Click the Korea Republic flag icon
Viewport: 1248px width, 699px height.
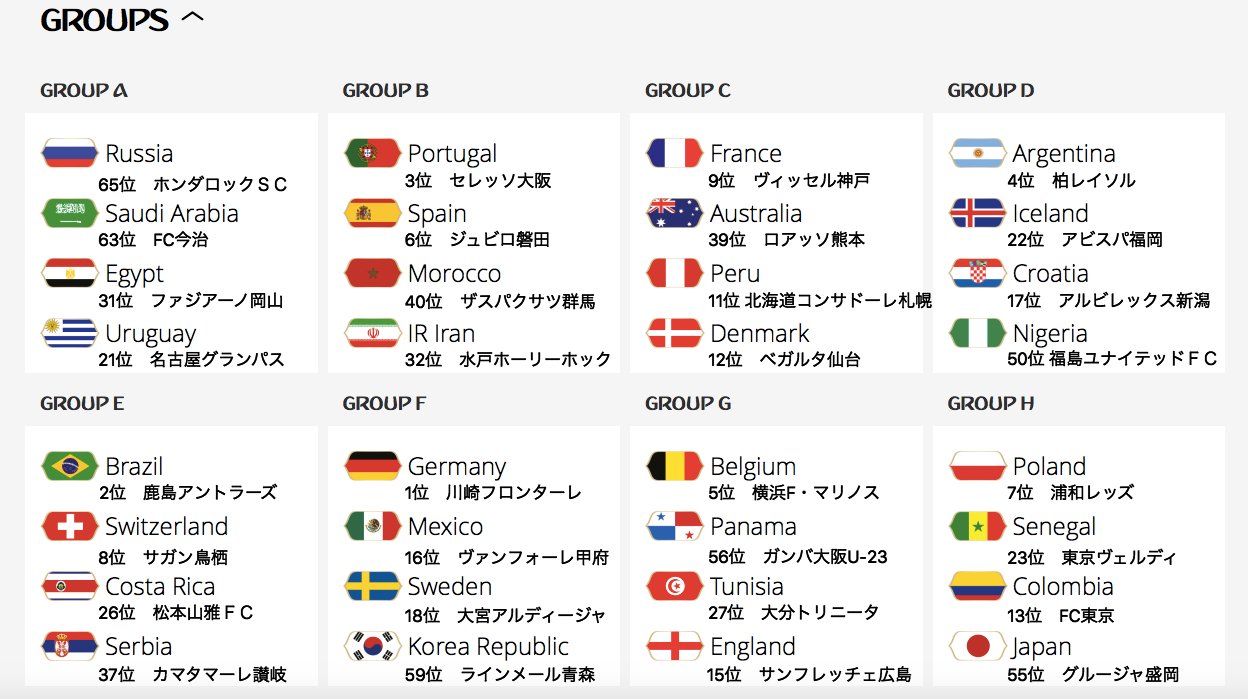372,646
